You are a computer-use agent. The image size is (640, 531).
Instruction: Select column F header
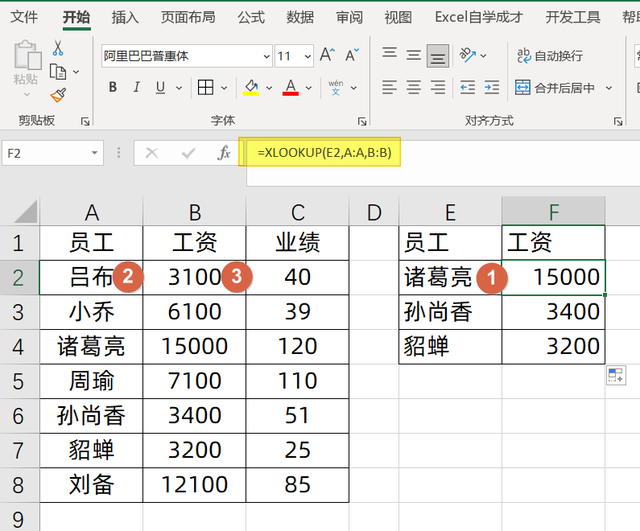(553, 212)
